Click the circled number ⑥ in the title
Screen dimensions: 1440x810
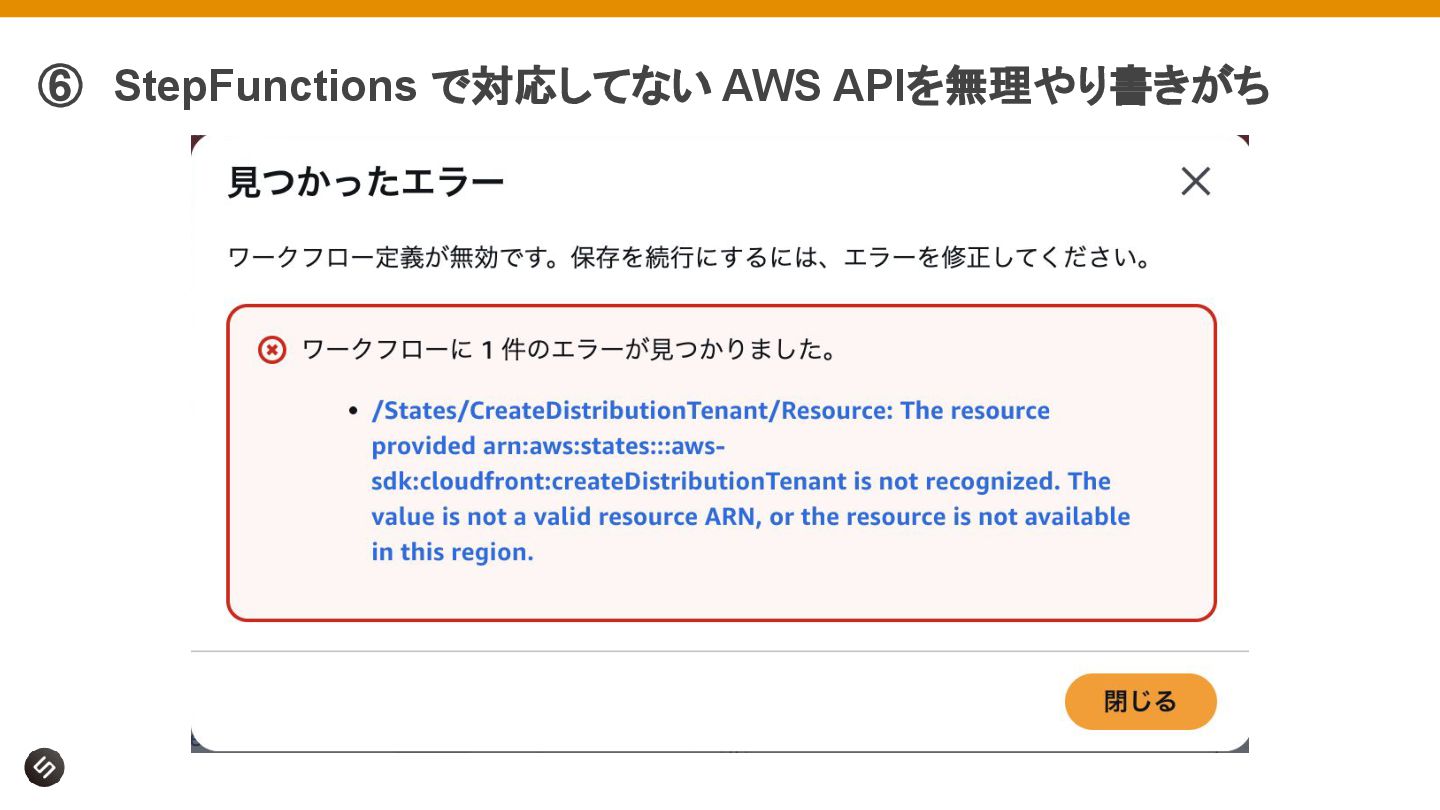point(59,87)
